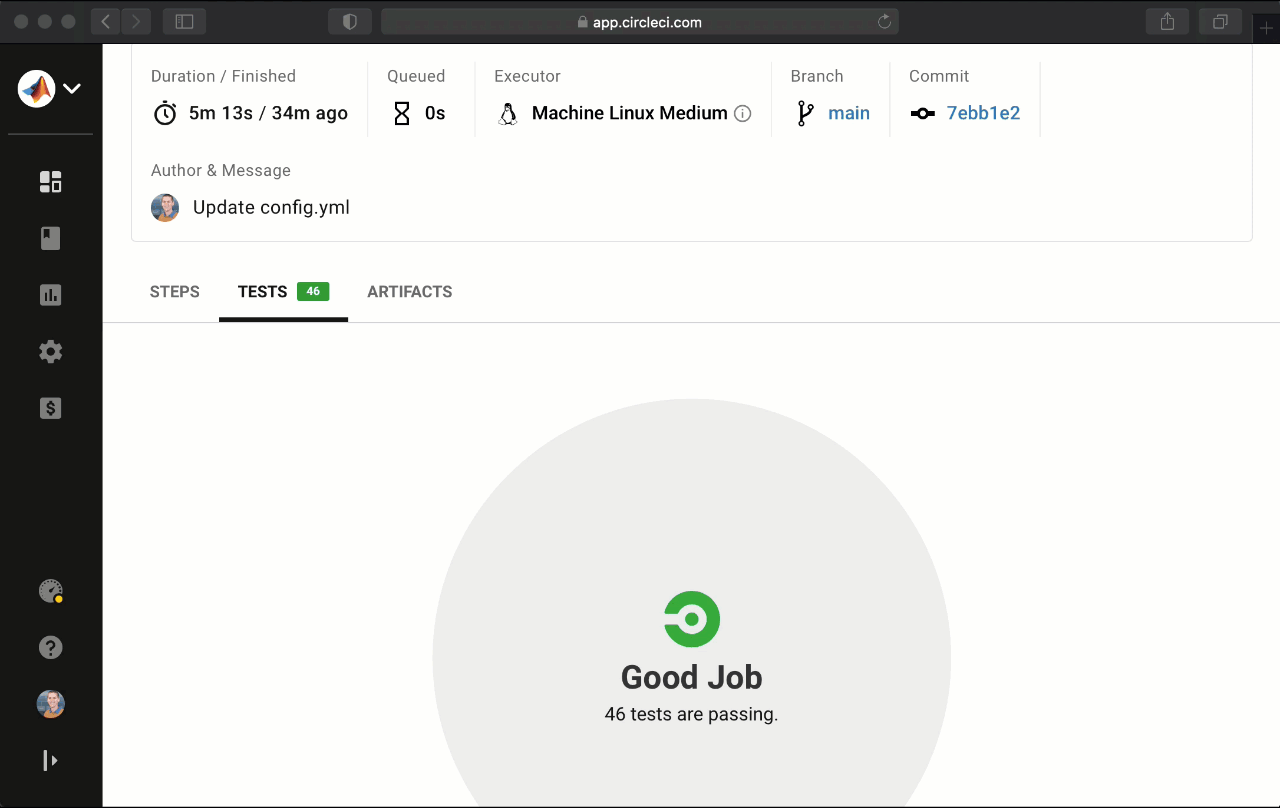Click the status gauge icon in sidebar
Image resolution: width=1280 pixels, height=808 pixels.
pyautogui.click(x=50, y=591)
